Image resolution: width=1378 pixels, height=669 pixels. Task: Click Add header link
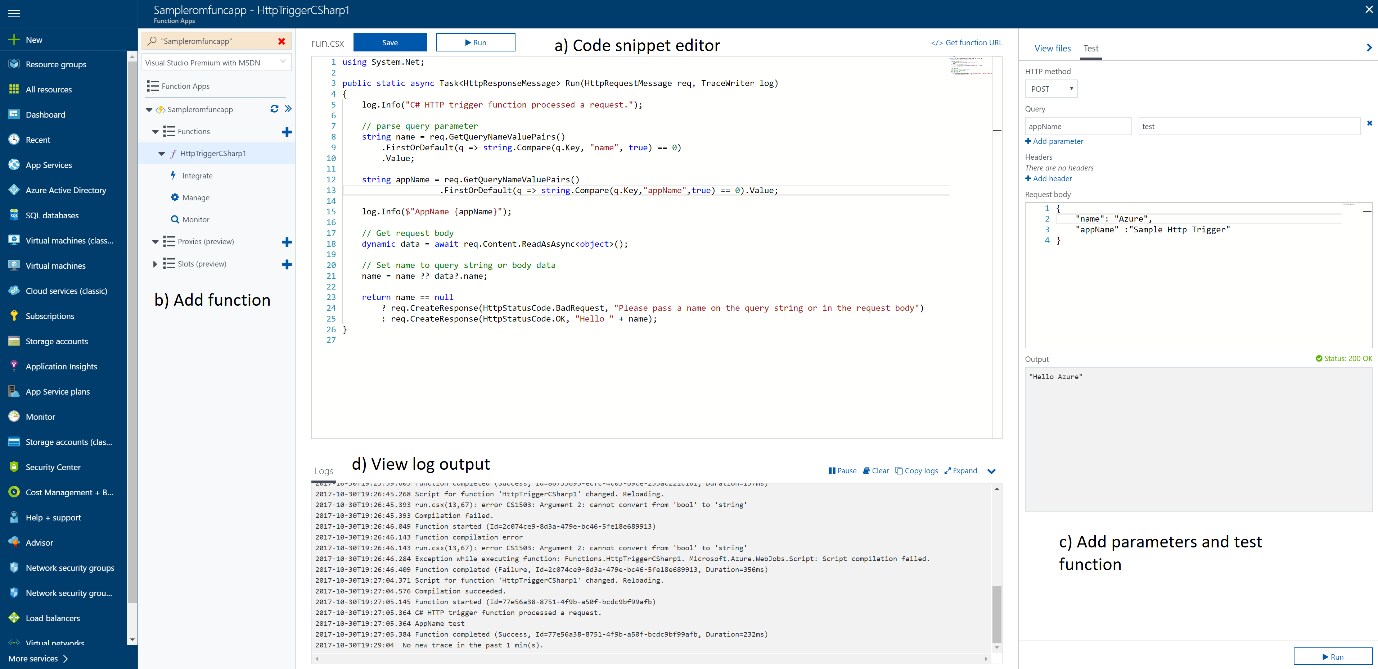click(x=1048, y=178)
